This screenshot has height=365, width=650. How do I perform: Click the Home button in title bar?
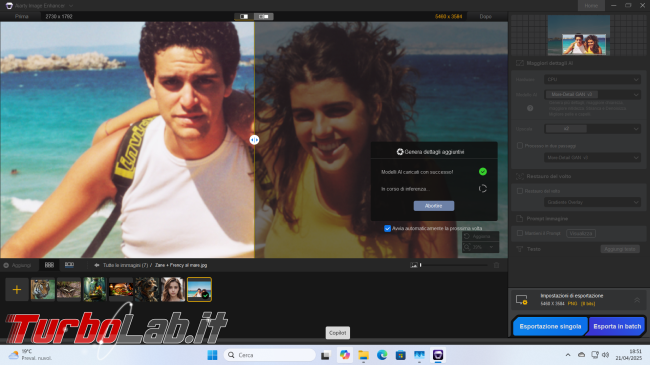click(591, 5)
